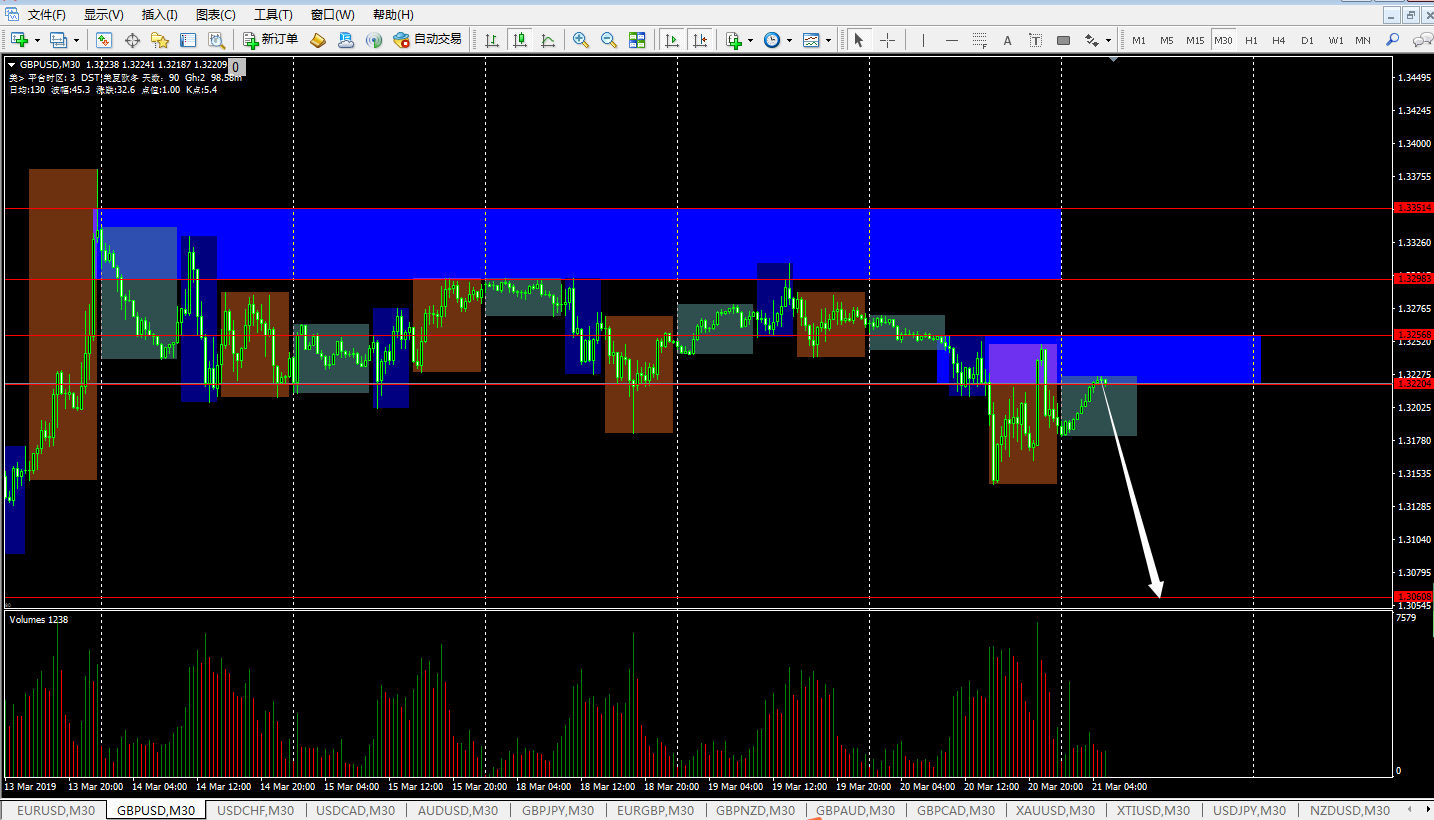Open the 文件(F) menu
The height and width of the screenshot is (820, 1434).
[46, 15]
